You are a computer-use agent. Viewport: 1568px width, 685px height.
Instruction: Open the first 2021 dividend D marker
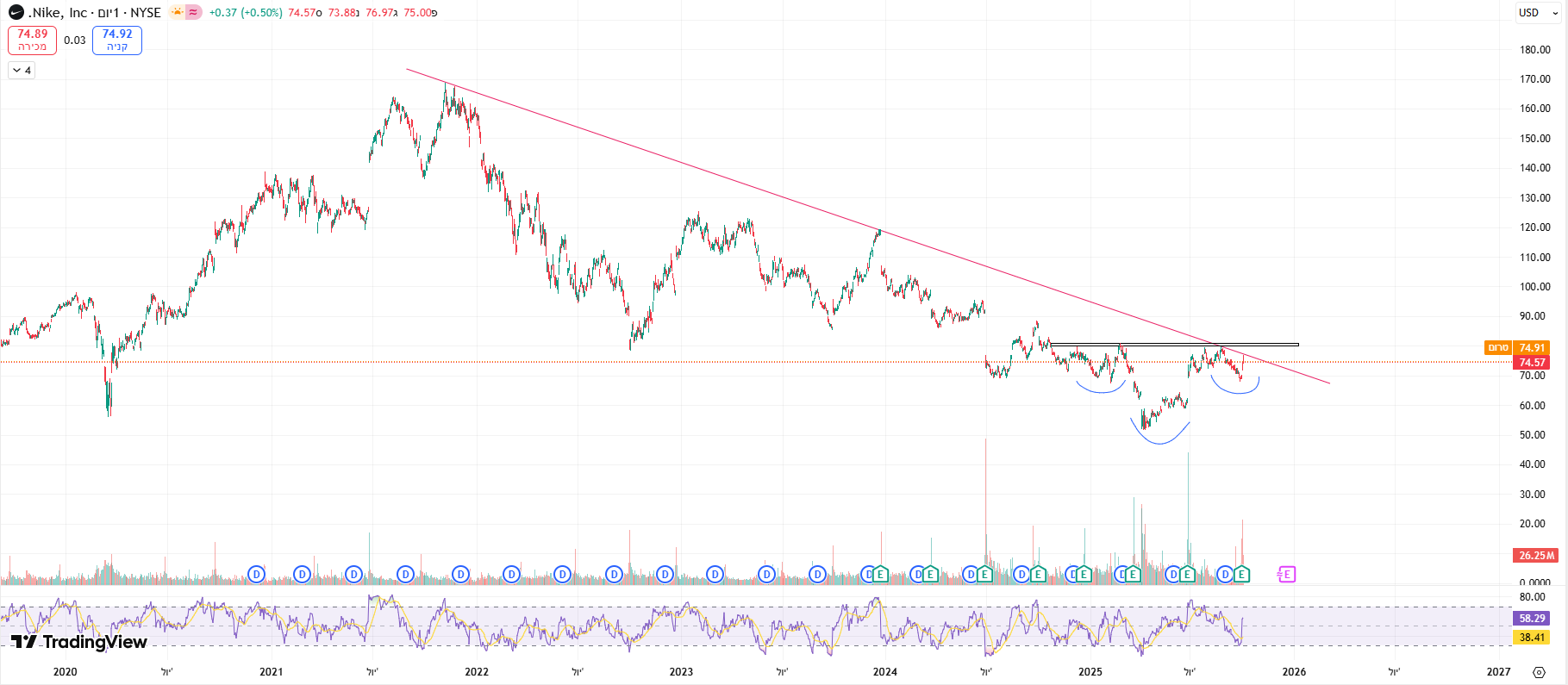[302, 574]
